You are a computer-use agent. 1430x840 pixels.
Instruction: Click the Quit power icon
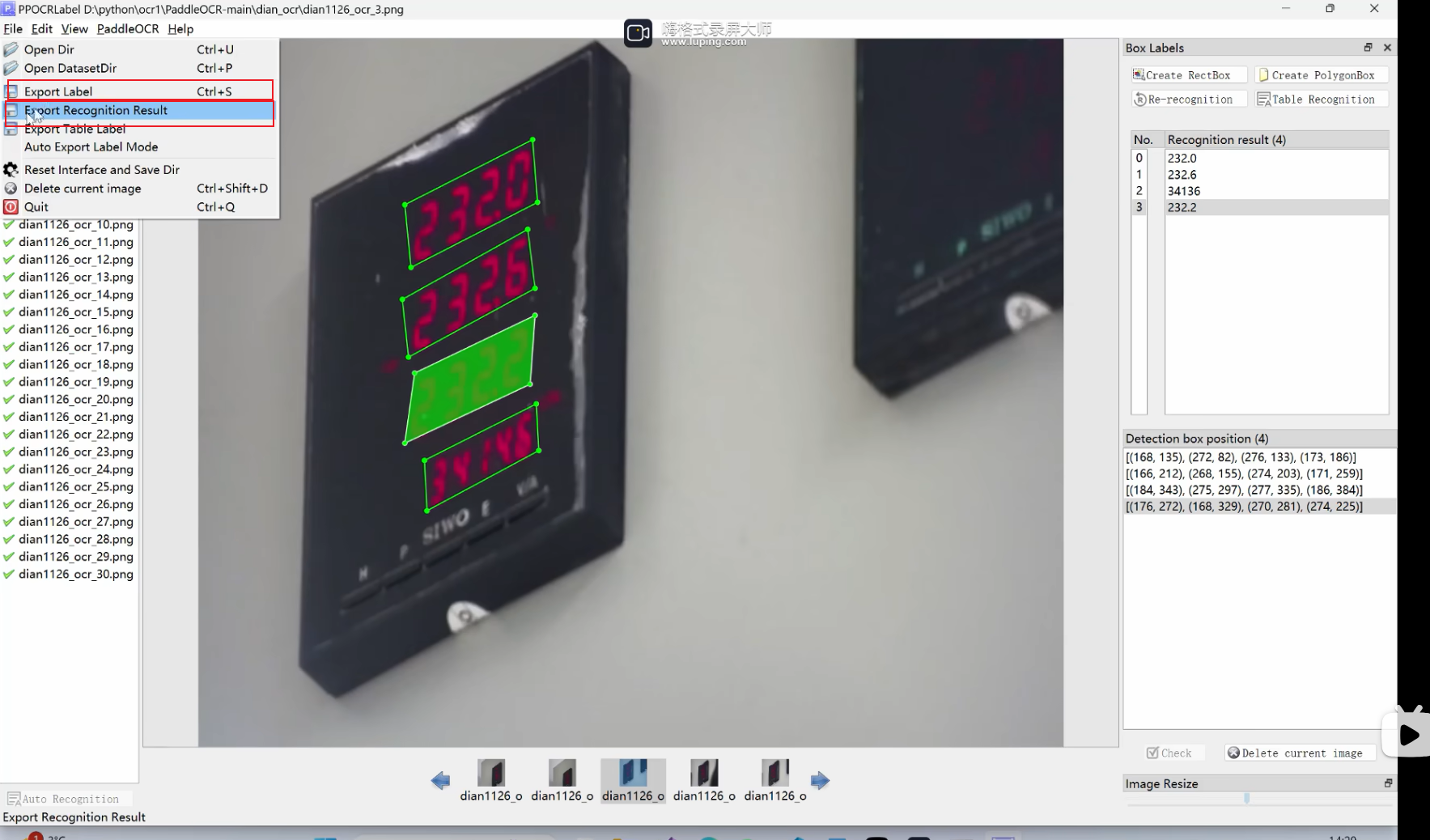point(11,207)
